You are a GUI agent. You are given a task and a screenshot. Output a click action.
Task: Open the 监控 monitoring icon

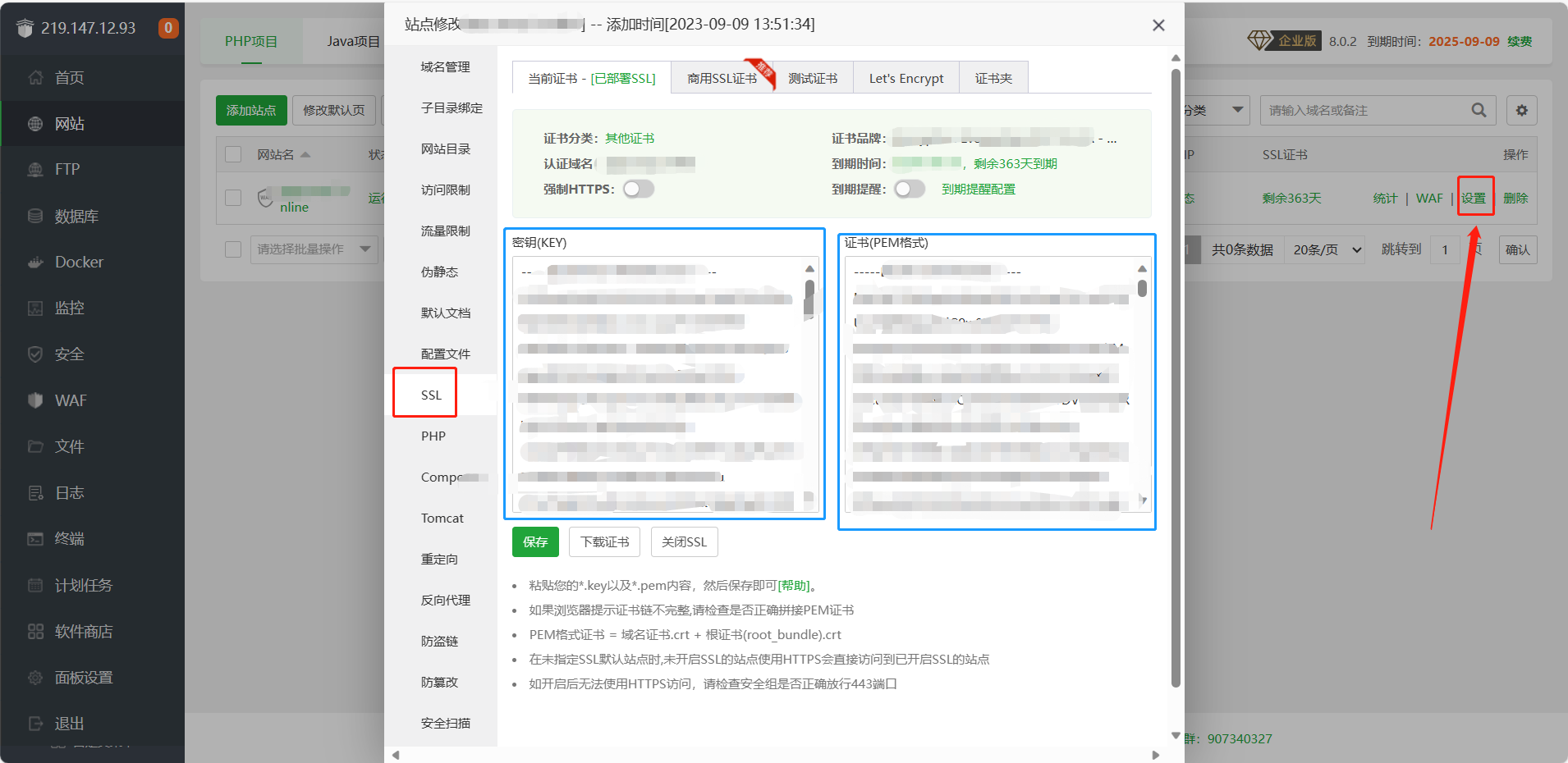click(35, 308)
